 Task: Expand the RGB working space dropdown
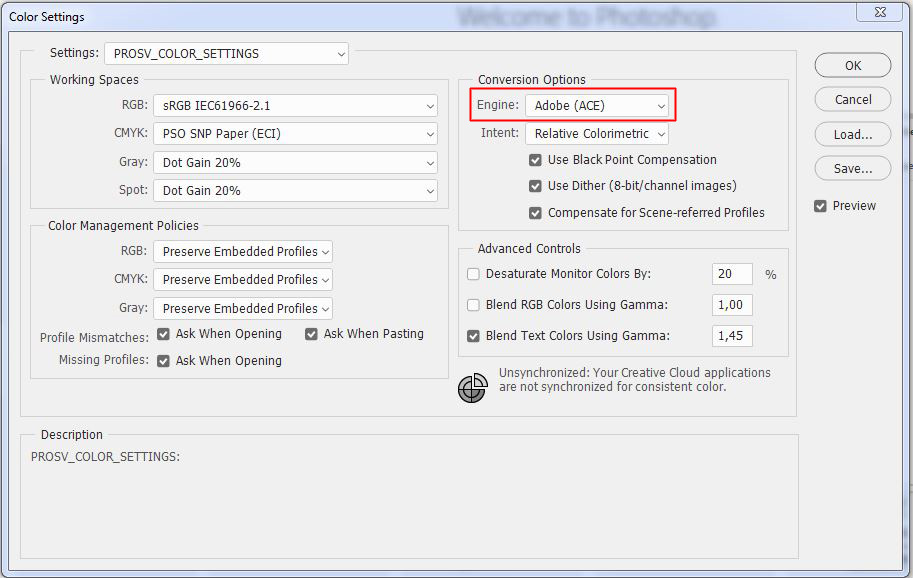295,105
